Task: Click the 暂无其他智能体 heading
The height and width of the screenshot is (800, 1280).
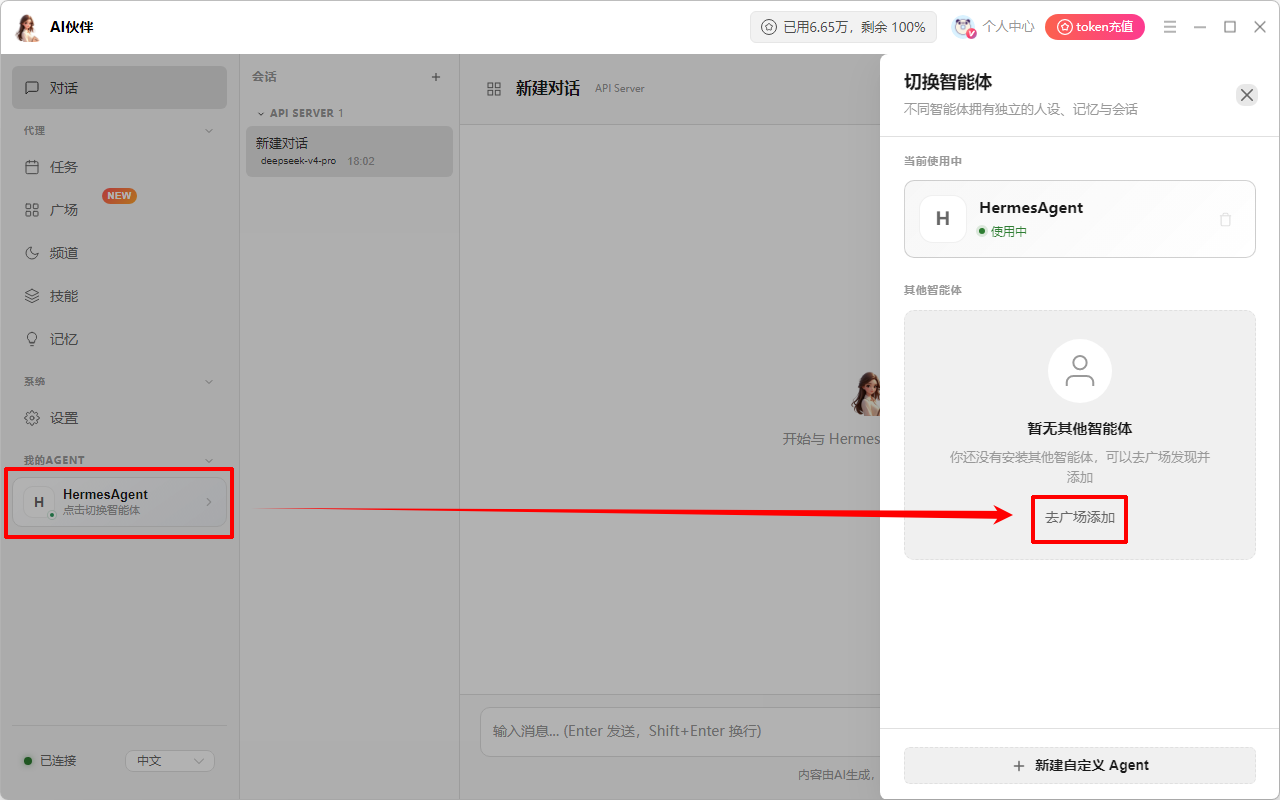Action: coord(1080,428)
